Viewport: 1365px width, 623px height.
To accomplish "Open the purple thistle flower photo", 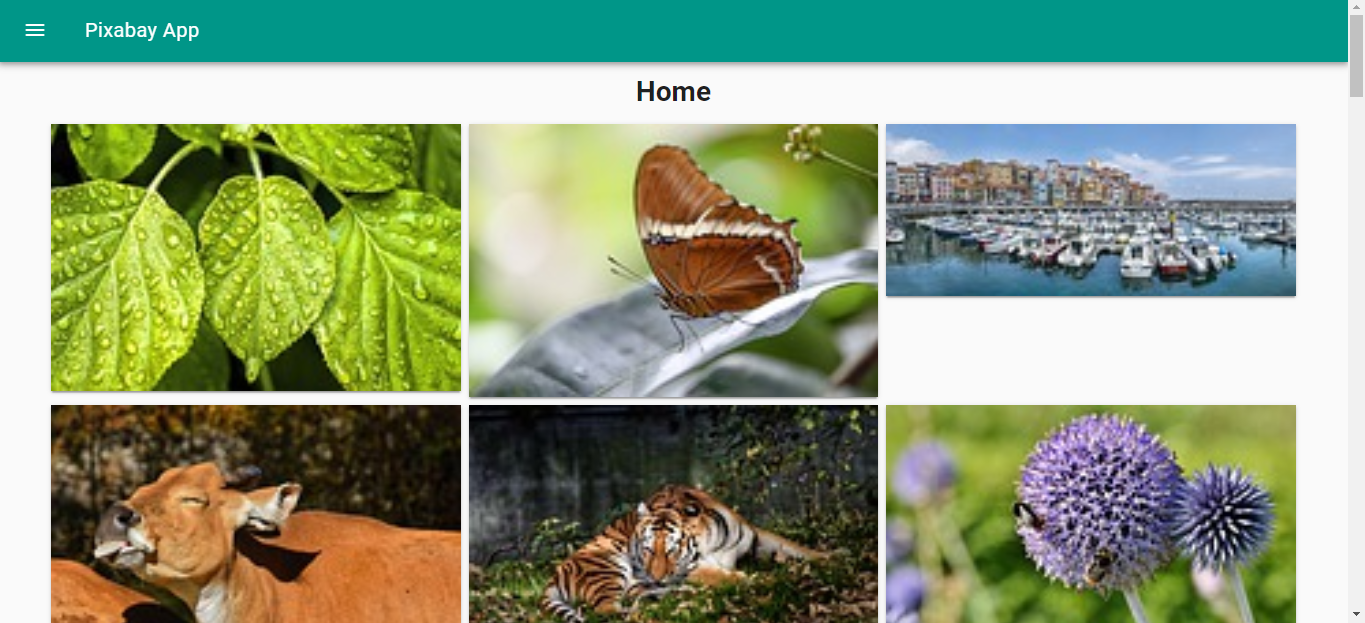I will tap(1091, 514).
